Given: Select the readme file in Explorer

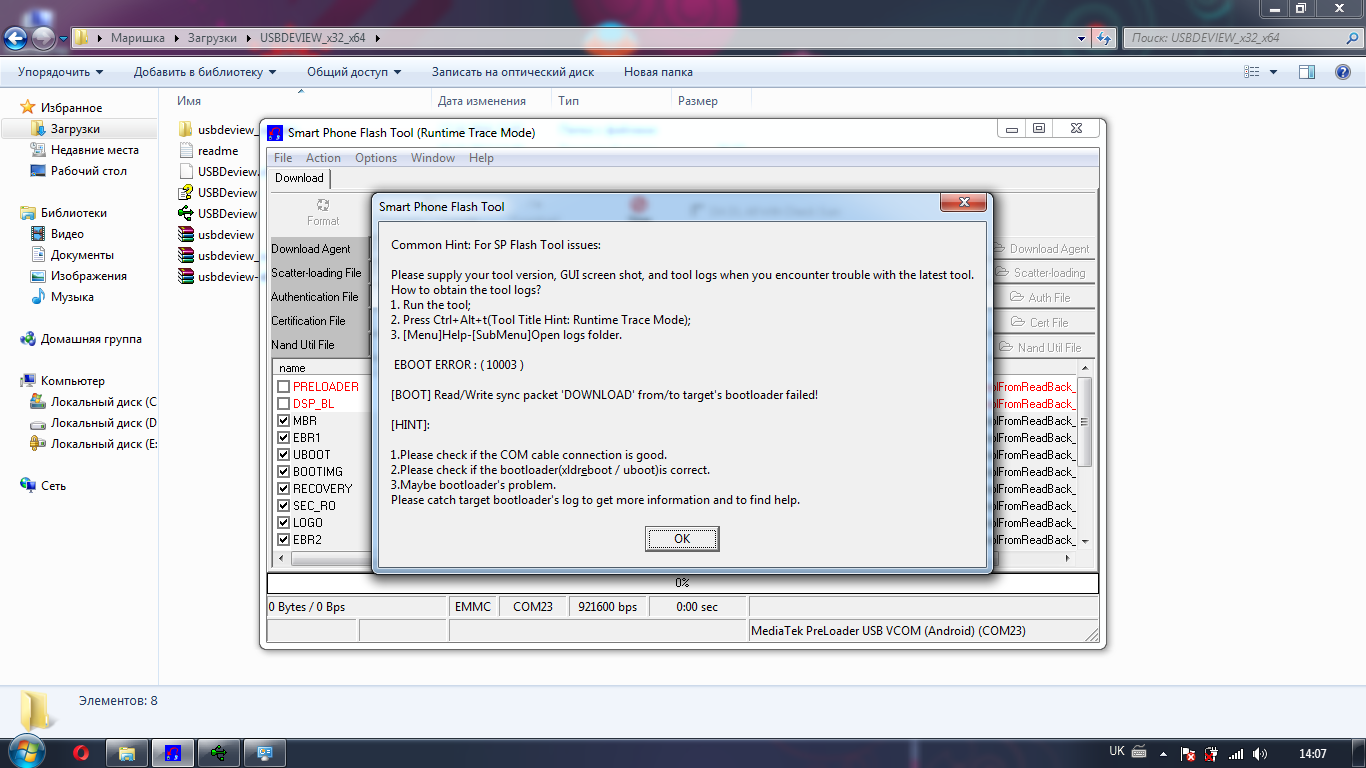Looking at the screenshot, I should click(x=217, y=151).
